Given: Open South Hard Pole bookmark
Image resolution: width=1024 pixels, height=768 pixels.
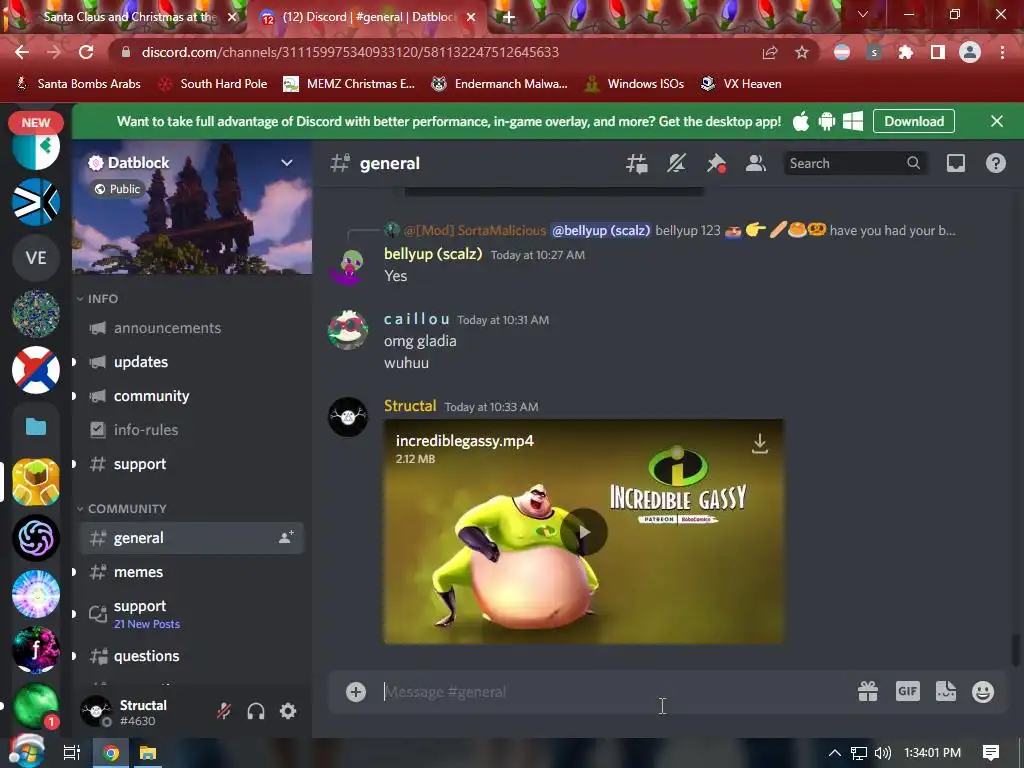Looking at the screenshot, I should click(214, 84).
